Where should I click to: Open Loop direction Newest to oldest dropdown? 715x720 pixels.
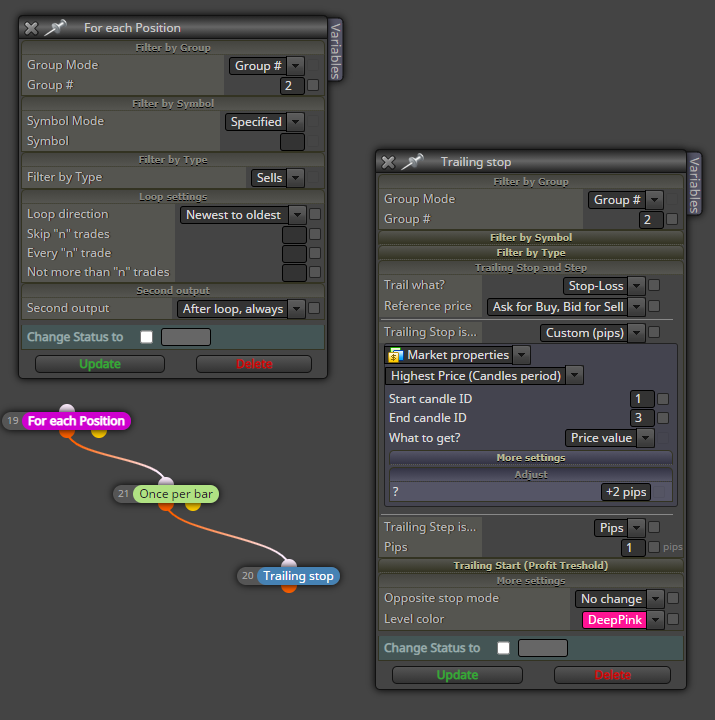click(x=297, y=215)
